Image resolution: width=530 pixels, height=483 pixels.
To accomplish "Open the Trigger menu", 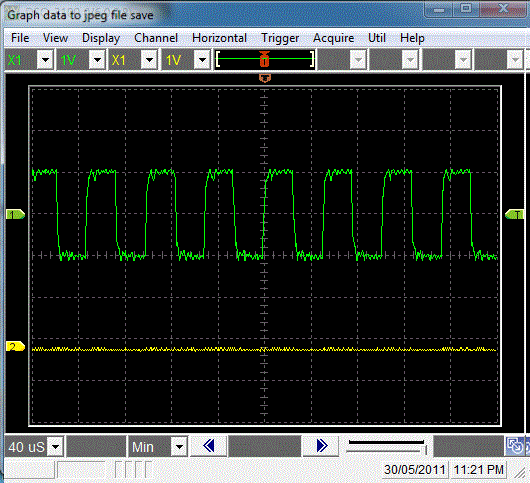I will point(280,38).
